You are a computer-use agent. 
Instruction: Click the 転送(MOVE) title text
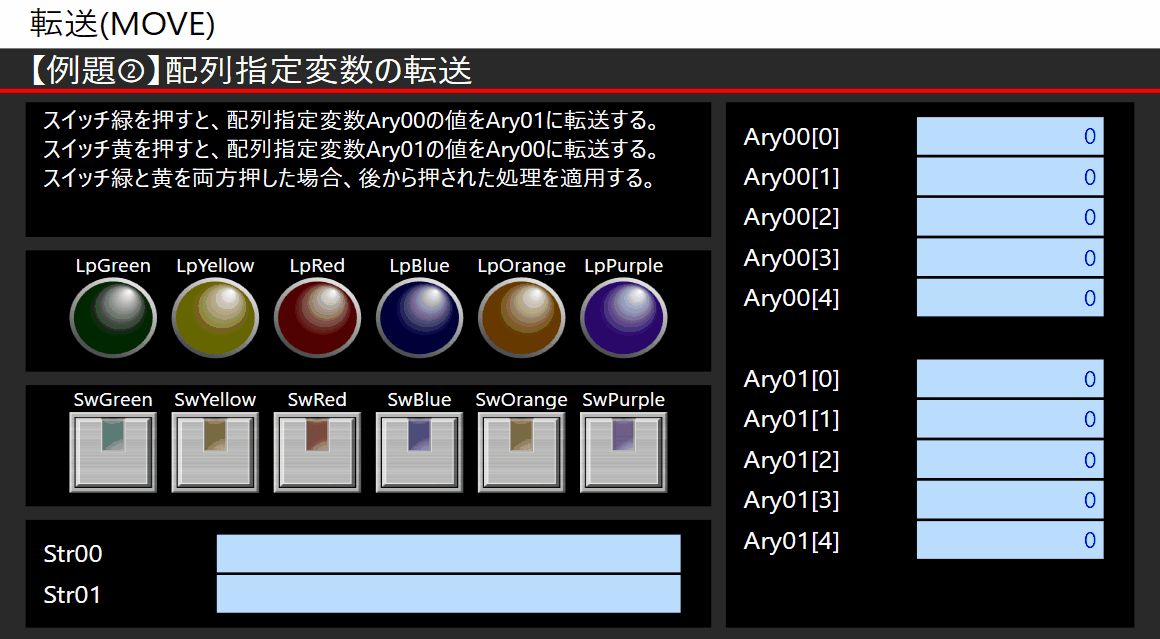123,24
